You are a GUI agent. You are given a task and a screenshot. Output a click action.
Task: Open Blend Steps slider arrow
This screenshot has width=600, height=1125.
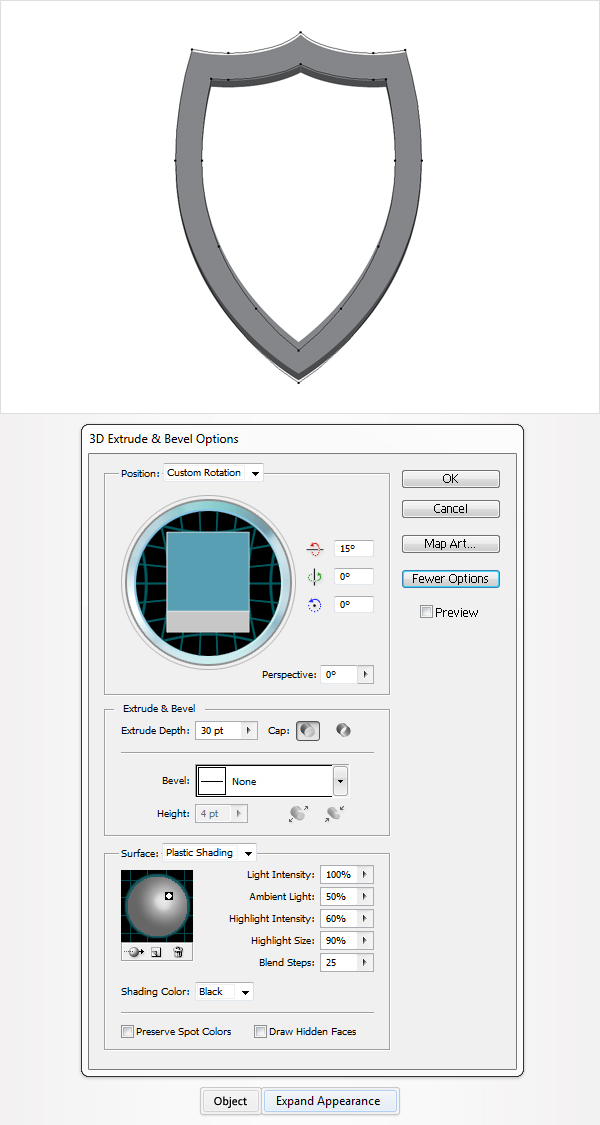pos(366,963)
